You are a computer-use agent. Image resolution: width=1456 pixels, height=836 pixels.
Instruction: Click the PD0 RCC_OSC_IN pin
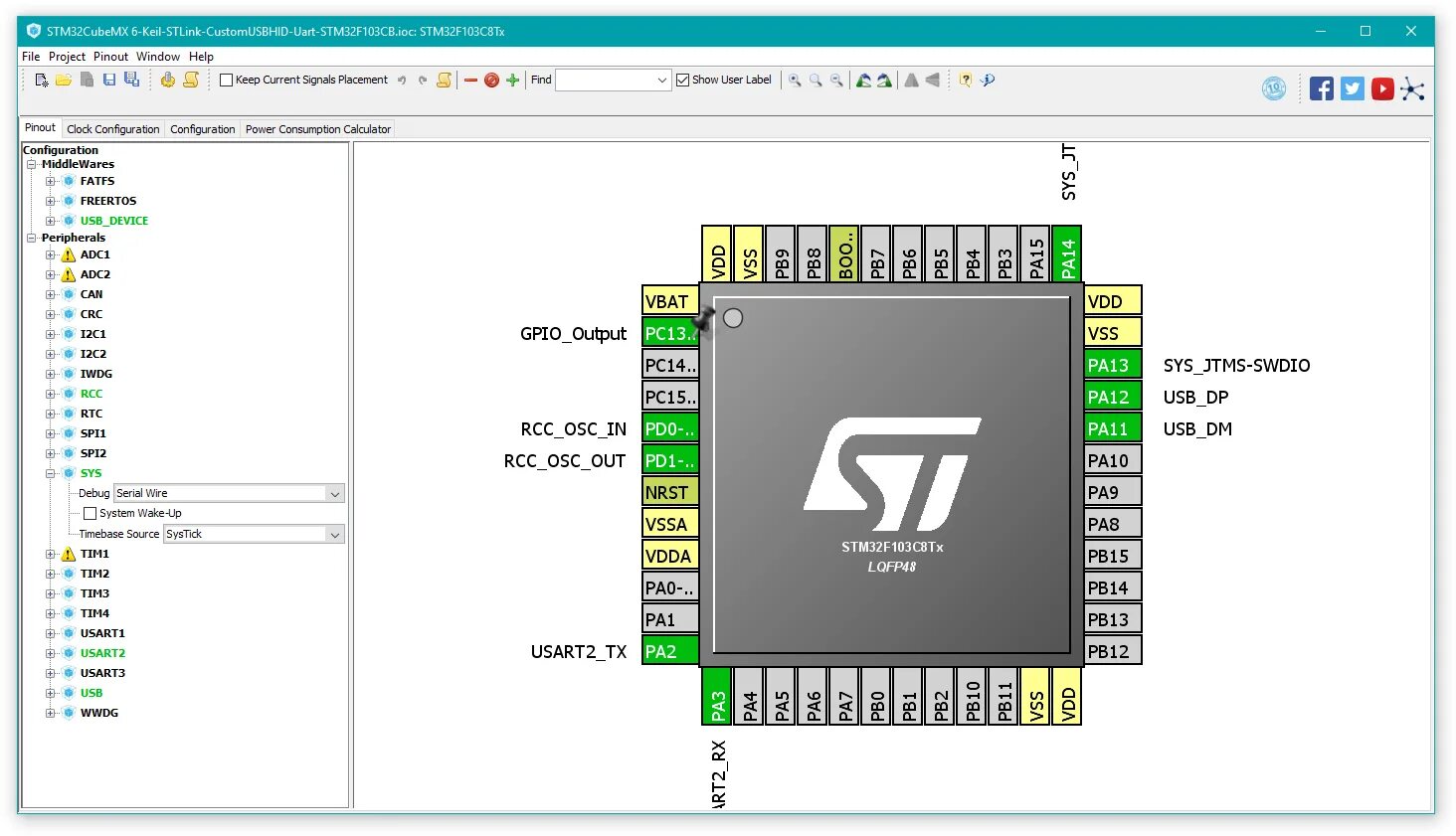tap(670, 428)
